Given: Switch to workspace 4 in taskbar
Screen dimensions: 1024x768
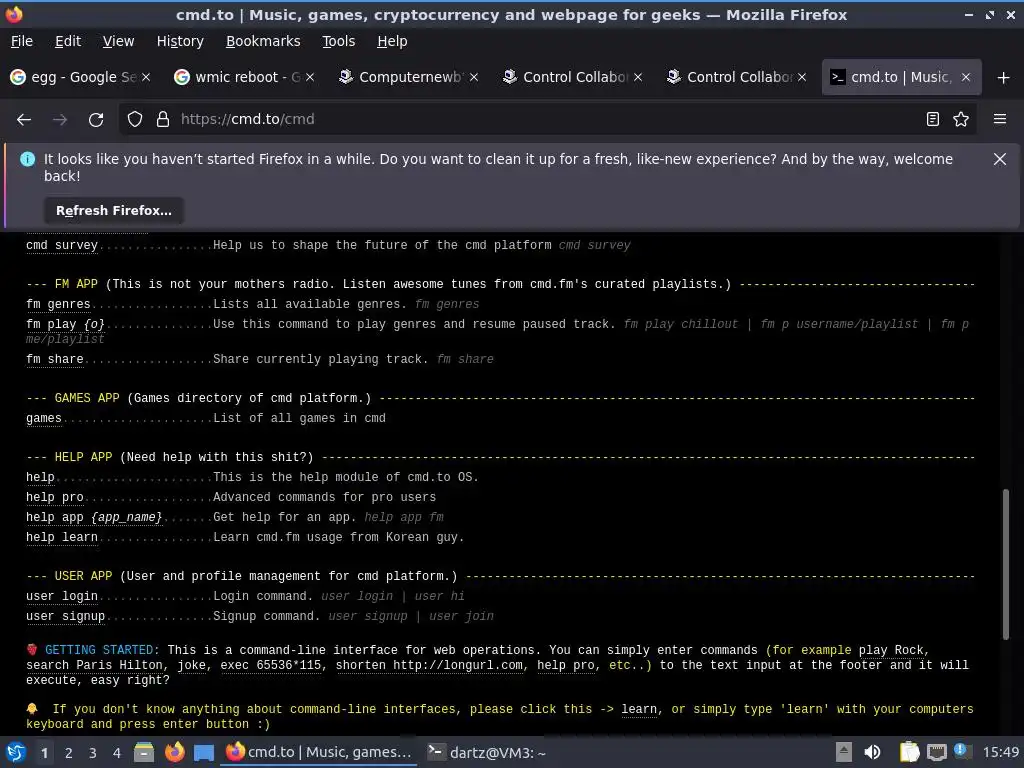Looking at the screenshot, I should click(117, 753).
